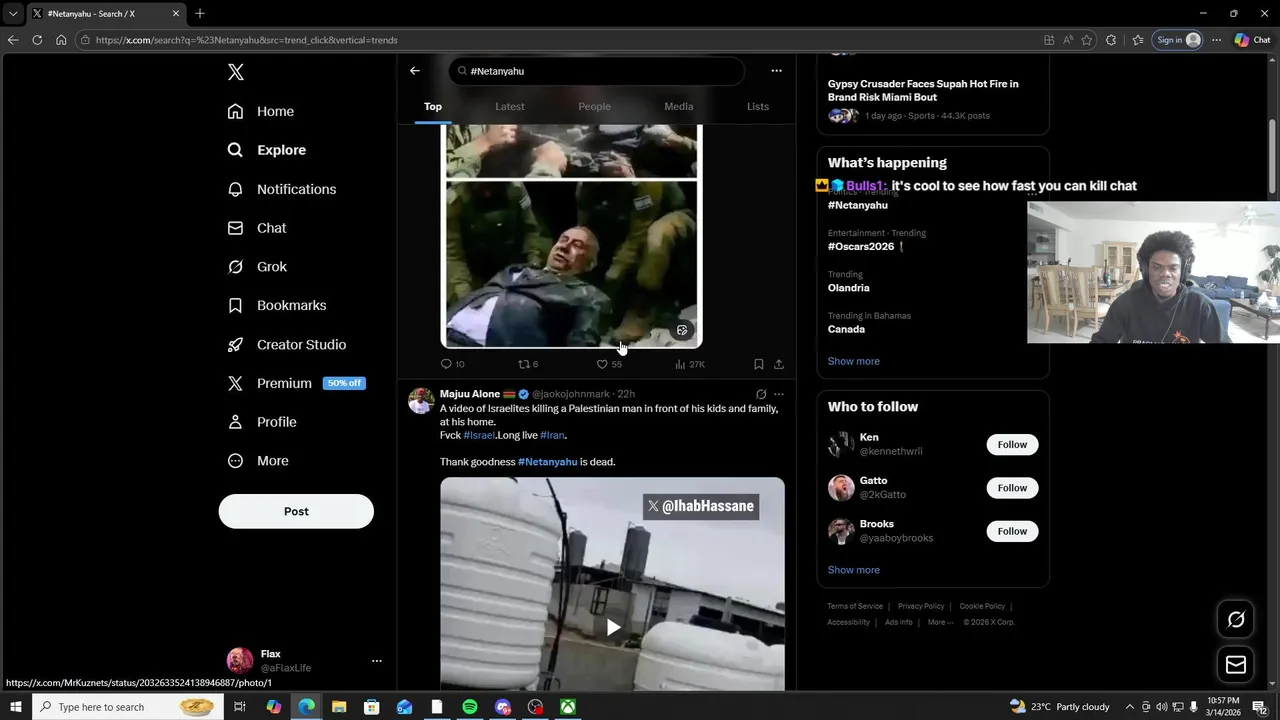Open the Terms of Service link
Image resolution: width=1280 pixels, height=720 pixels.
pyautogui.click(x=855, y=606)
